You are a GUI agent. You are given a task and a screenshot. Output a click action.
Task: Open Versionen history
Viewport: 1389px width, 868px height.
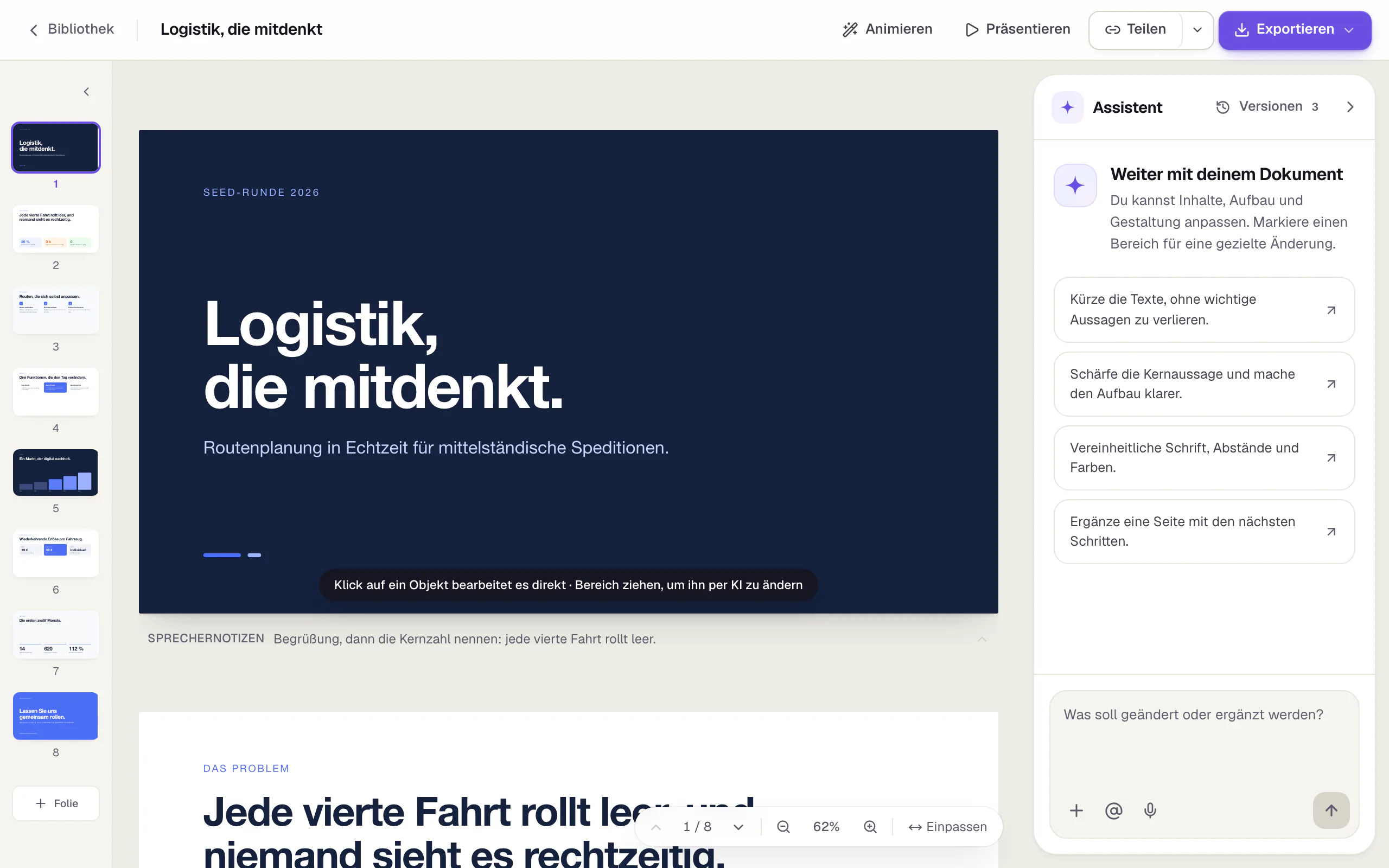click(1267, 107)
